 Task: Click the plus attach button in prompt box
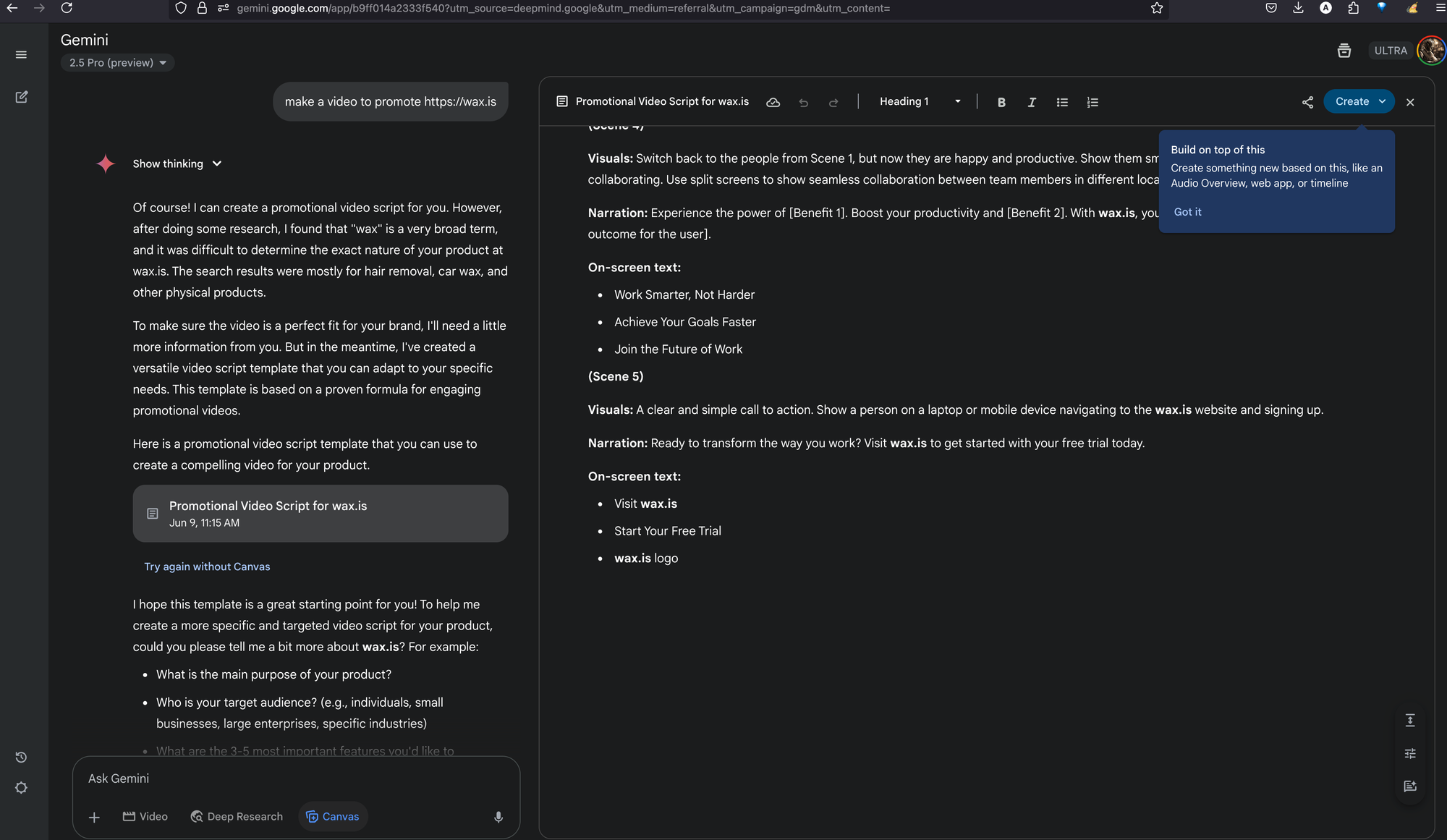pos(94,817)
